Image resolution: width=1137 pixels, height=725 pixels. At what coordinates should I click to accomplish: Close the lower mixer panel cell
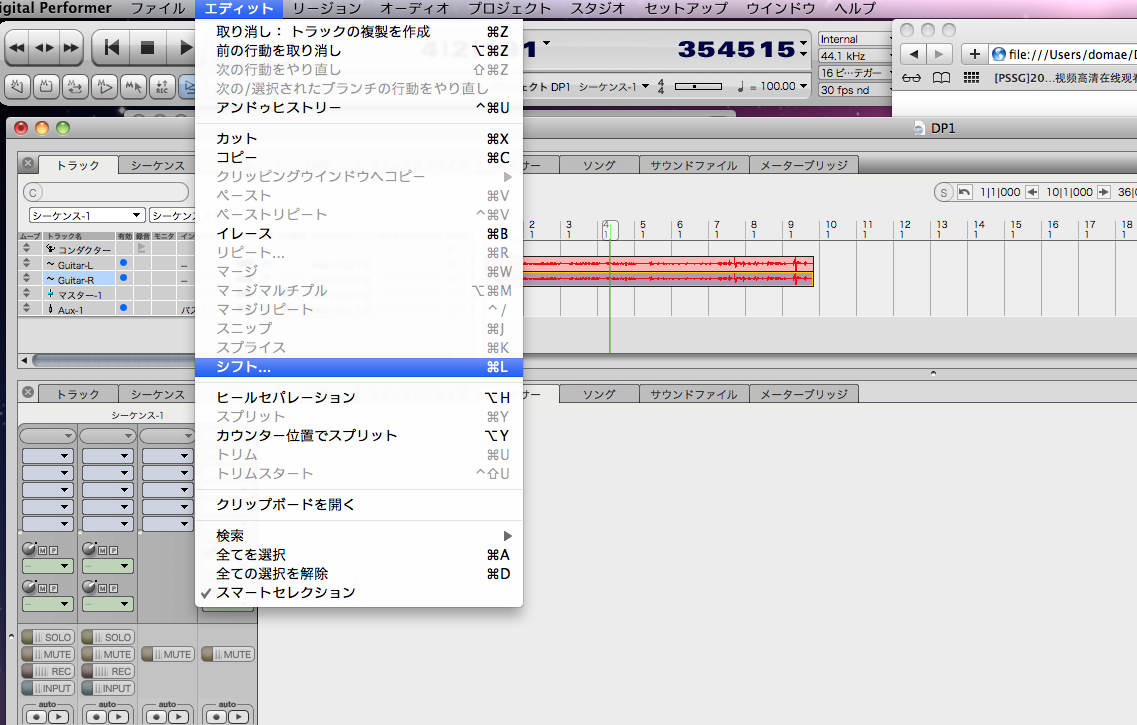(28, 392)
